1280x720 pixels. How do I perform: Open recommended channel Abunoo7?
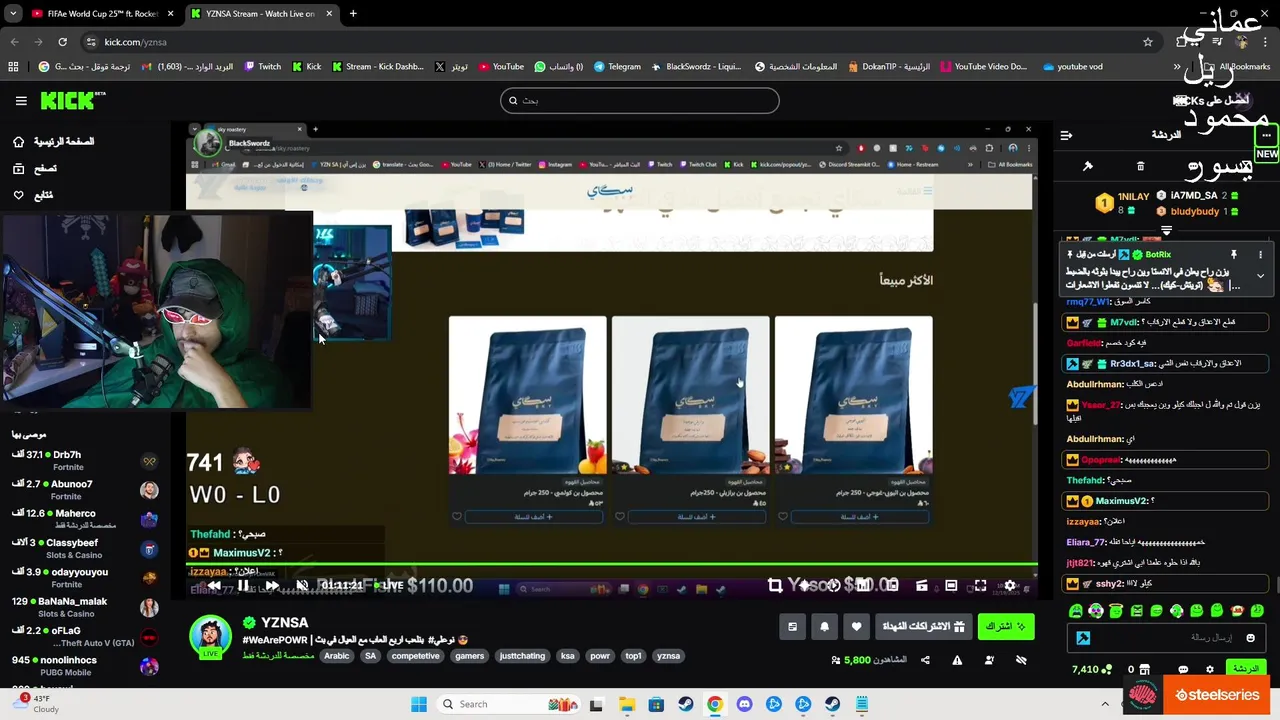tap(86, 490)
